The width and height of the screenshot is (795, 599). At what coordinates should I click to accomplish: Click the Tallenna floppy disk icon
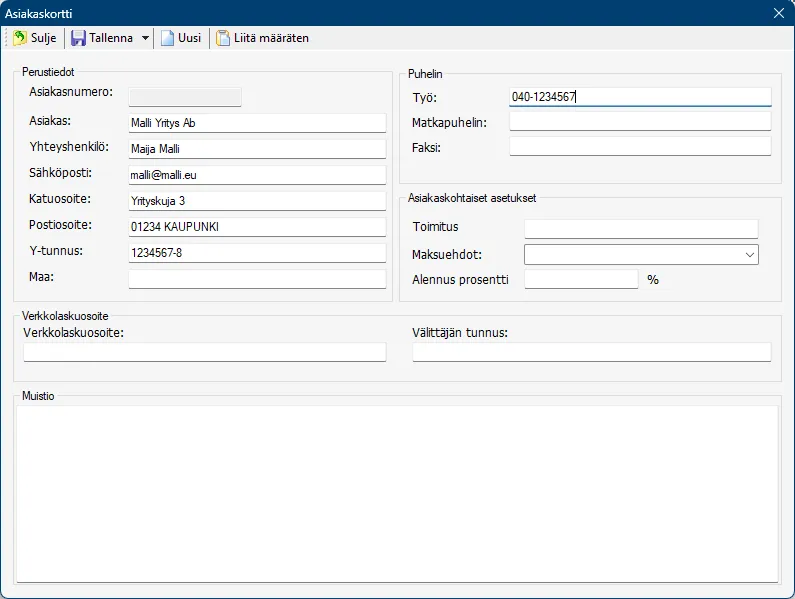pyautogui.click(x=78, y=38)
